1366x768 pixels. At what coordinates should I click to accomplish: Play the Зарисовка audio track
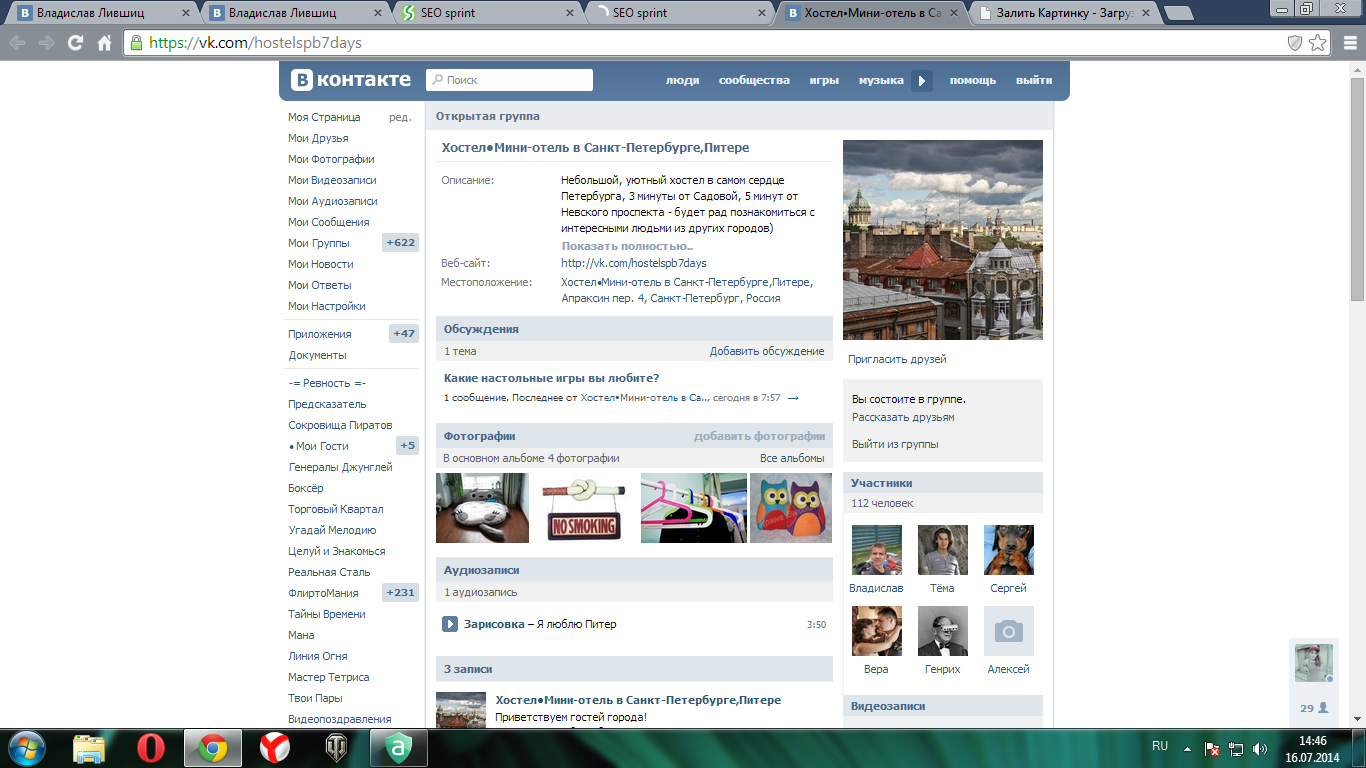(x=450, y=624)
